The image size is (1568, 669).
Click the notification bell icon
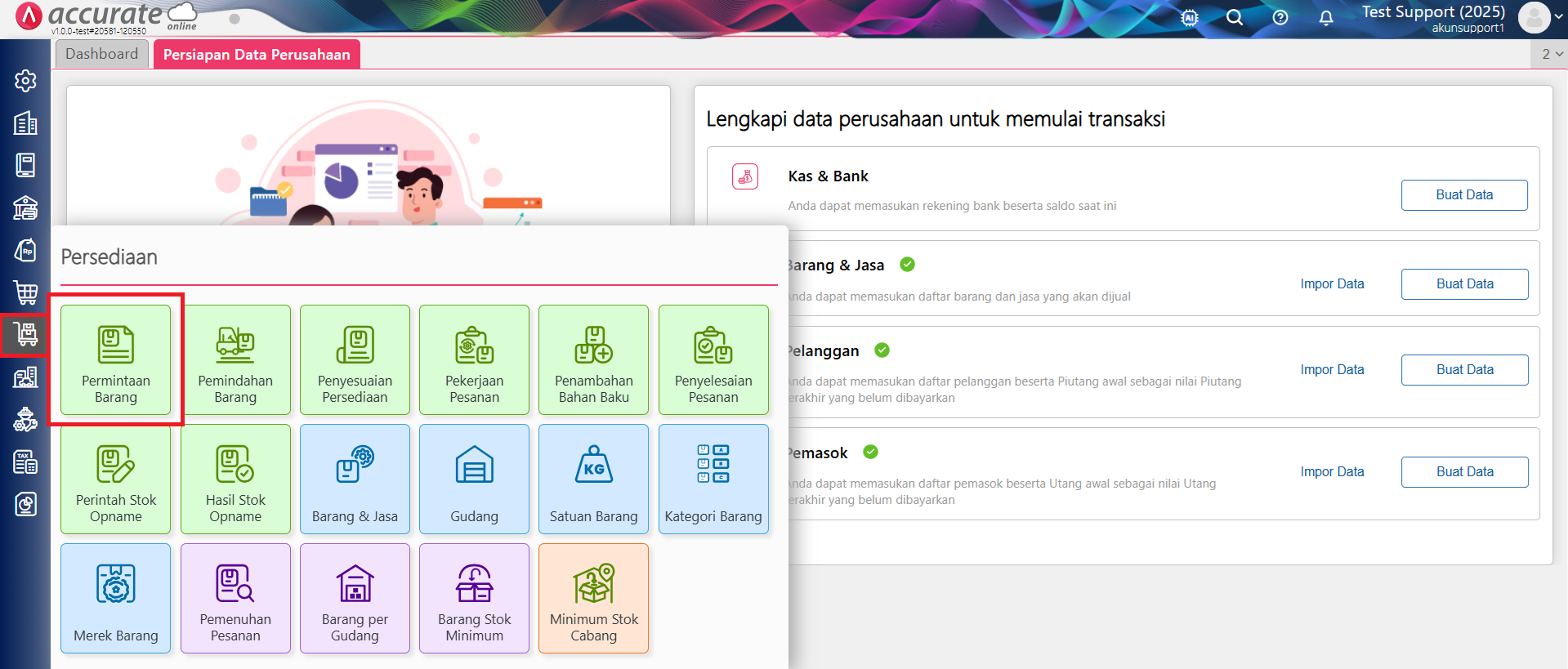[1325, 18]
